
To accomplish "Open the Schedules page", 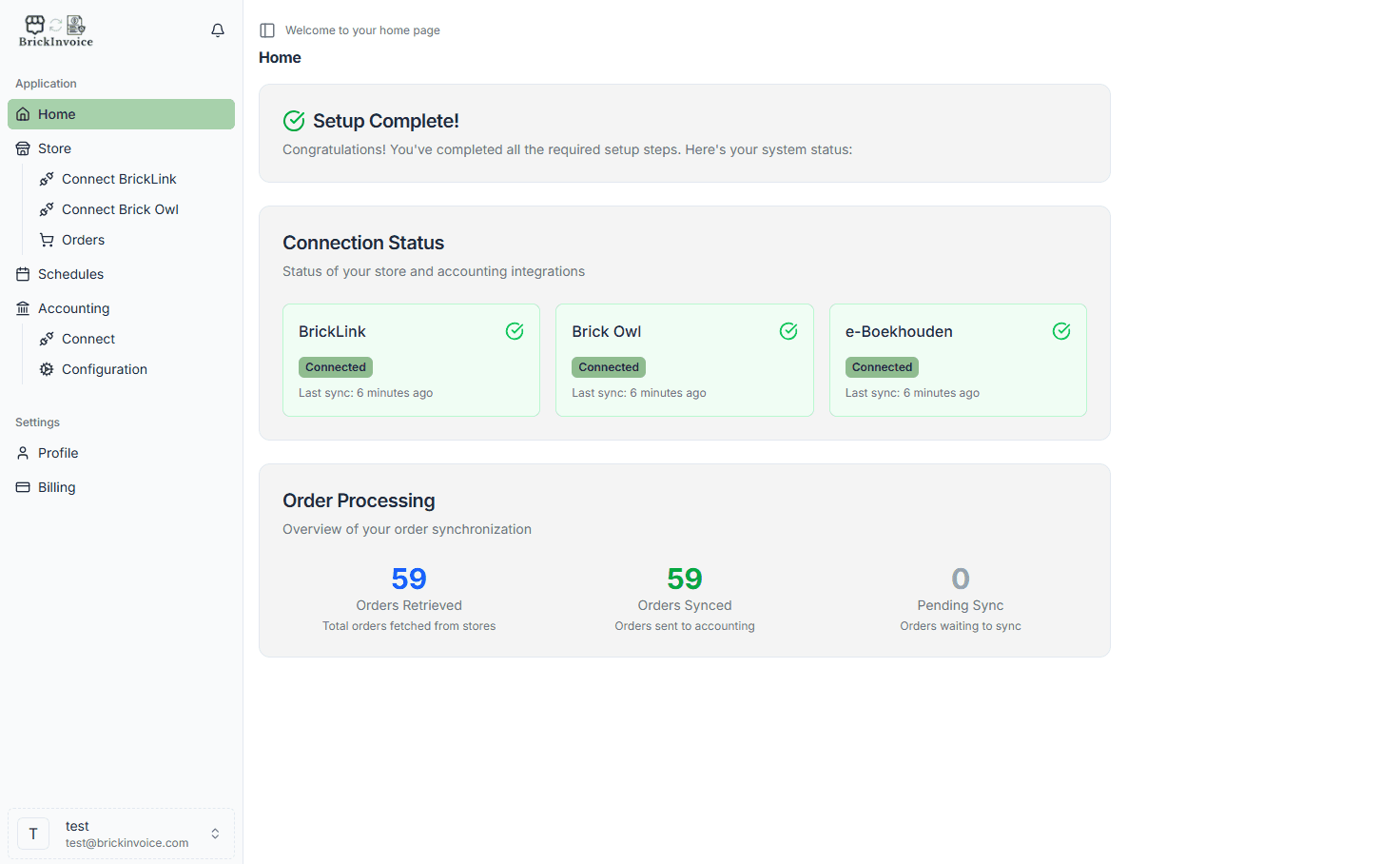I will (70, 274).
